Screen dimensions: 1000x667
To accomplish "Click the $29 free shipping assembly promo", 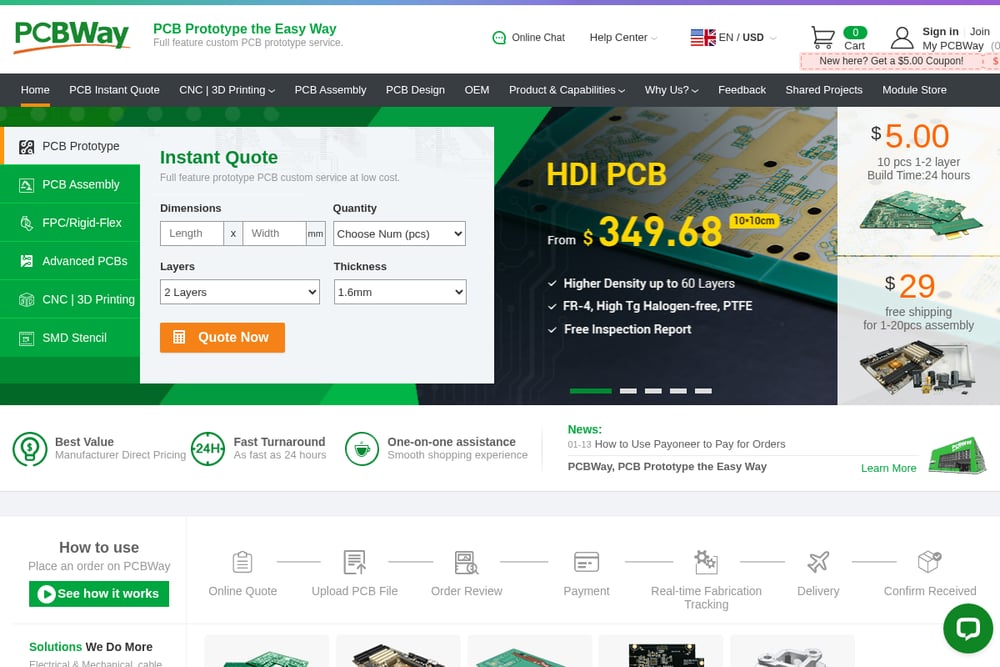I will tap(918, 330).
